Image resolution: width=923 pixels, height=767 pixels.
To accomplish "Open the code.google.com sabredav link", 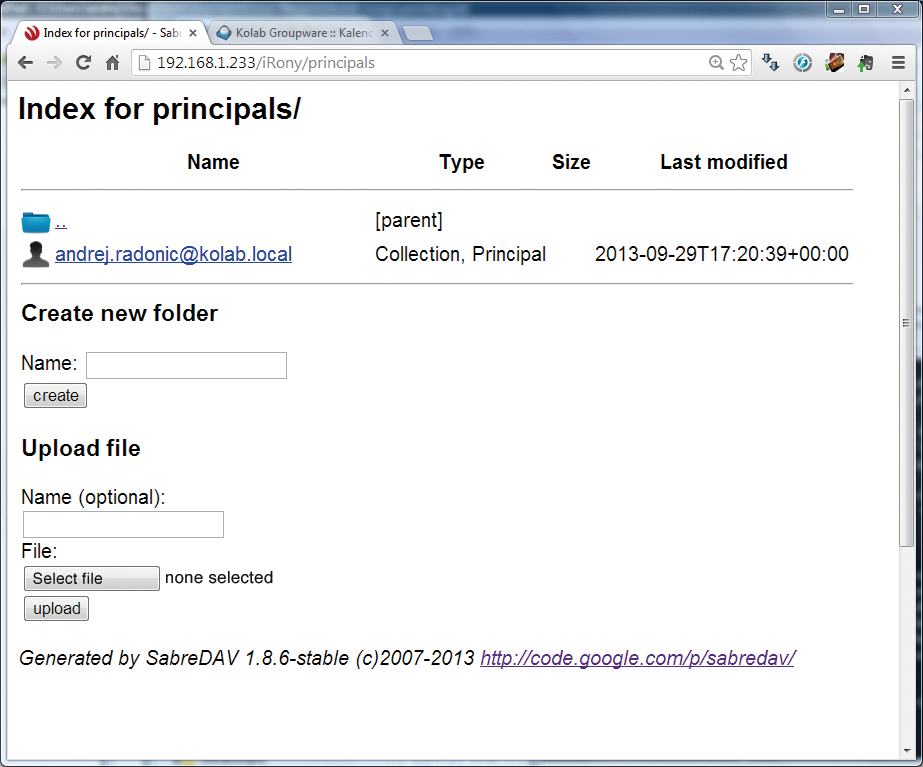I will (637, 658).
